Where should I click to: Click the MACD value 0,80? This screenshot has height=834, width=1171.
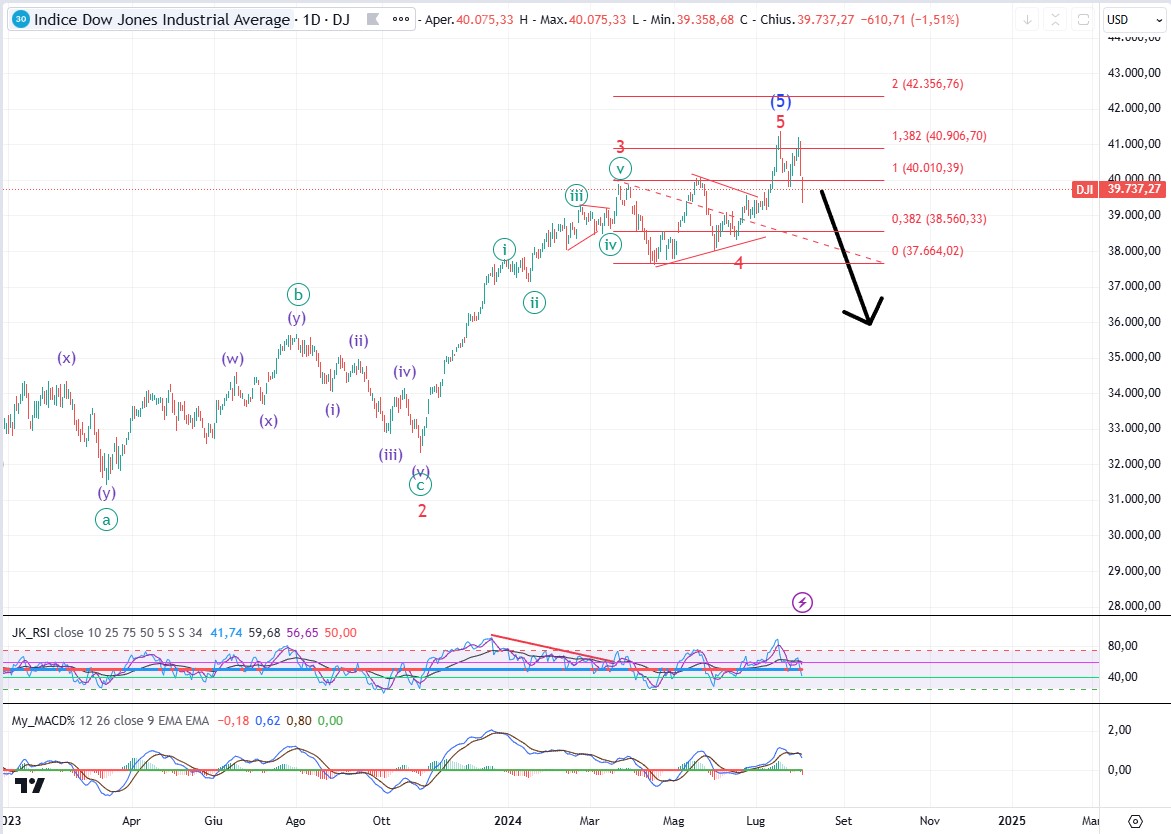pos(299,721)
